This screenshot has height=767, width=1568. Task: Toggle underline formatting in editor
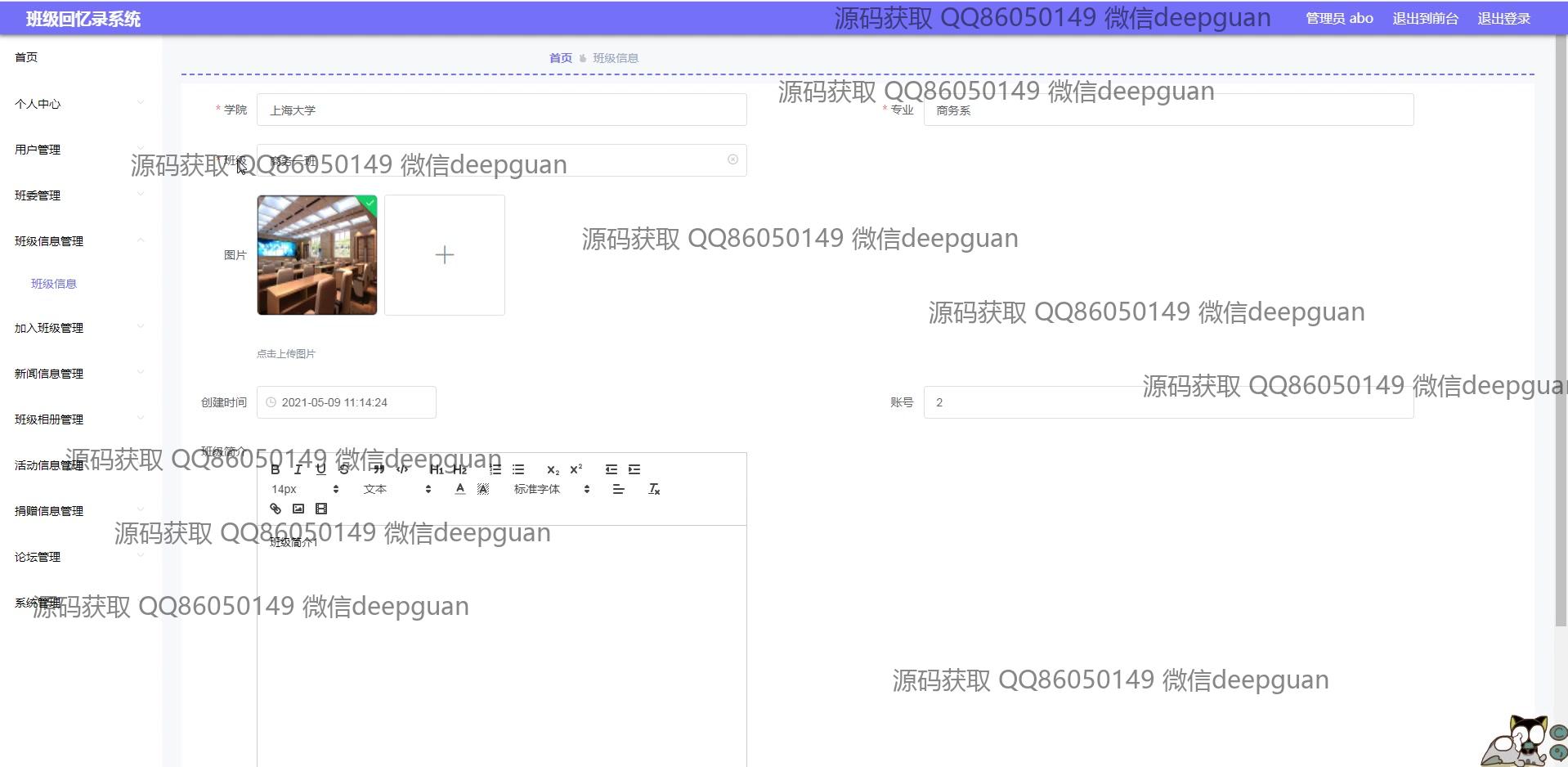[320, 469]
